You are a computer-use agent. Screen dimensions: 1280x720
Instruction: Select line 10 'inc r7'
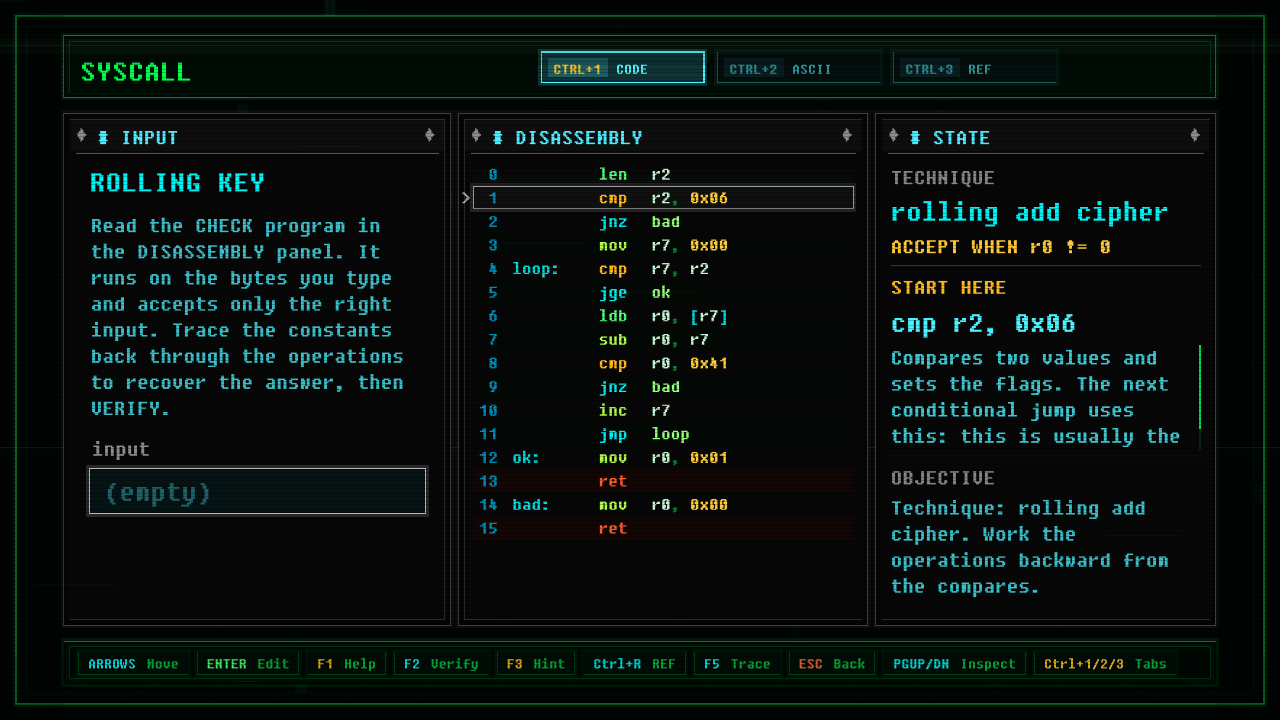[663, 410]
